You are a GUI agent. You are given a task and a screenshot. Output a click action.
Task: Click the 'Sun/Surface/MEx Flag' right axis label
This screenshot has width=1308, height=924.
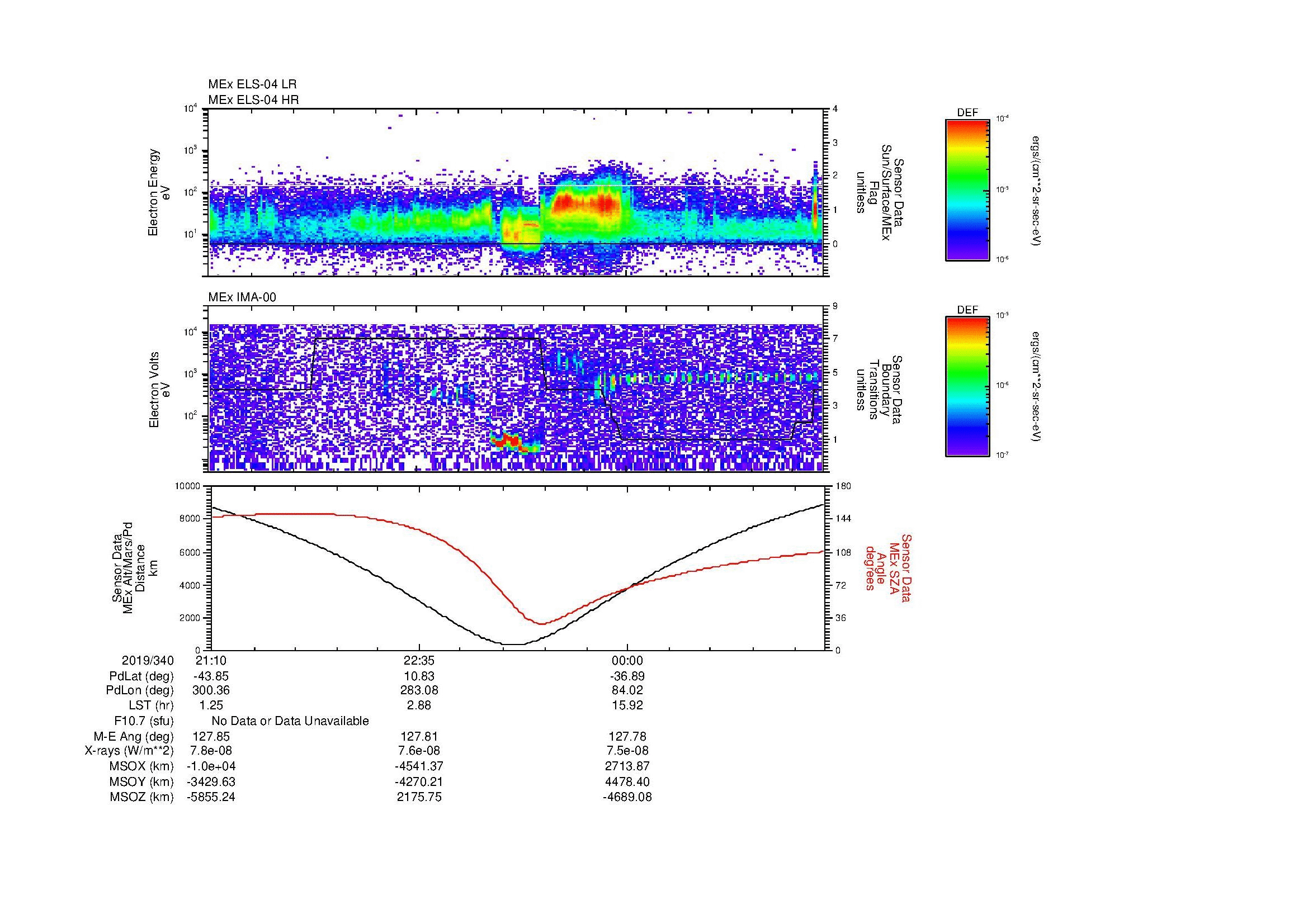879,192
